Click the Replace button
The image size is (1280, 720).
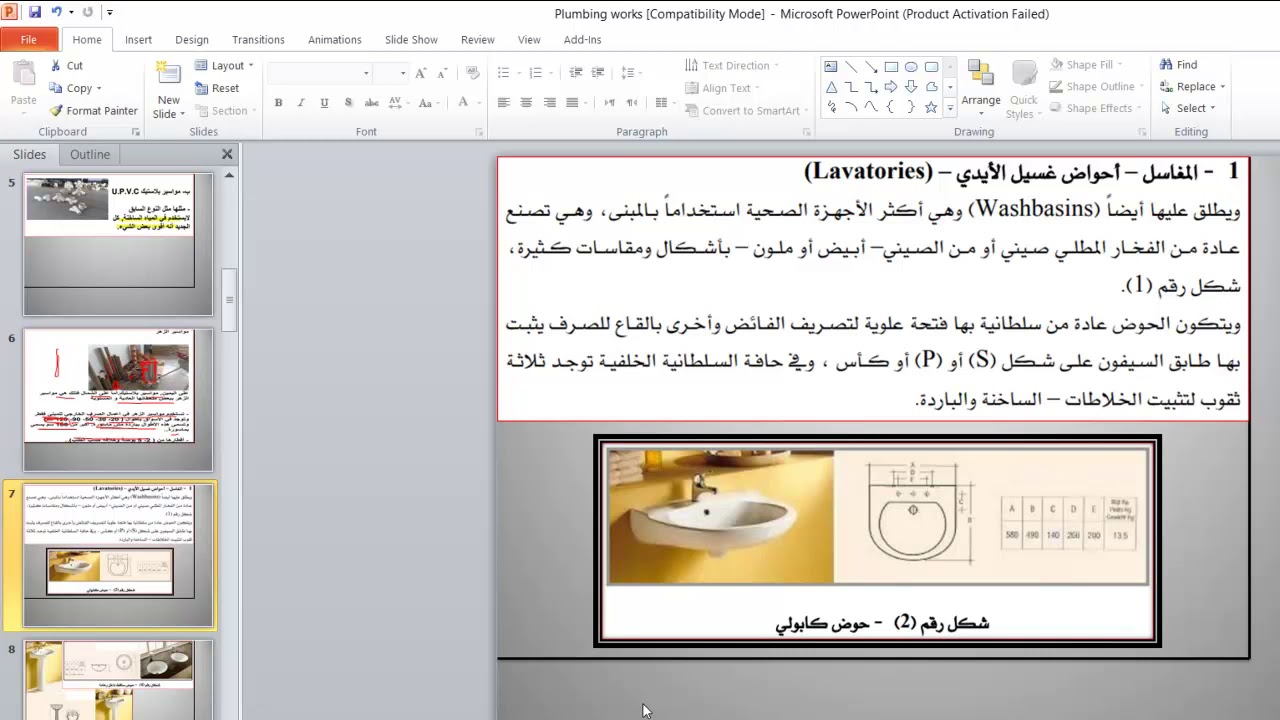1192,87
